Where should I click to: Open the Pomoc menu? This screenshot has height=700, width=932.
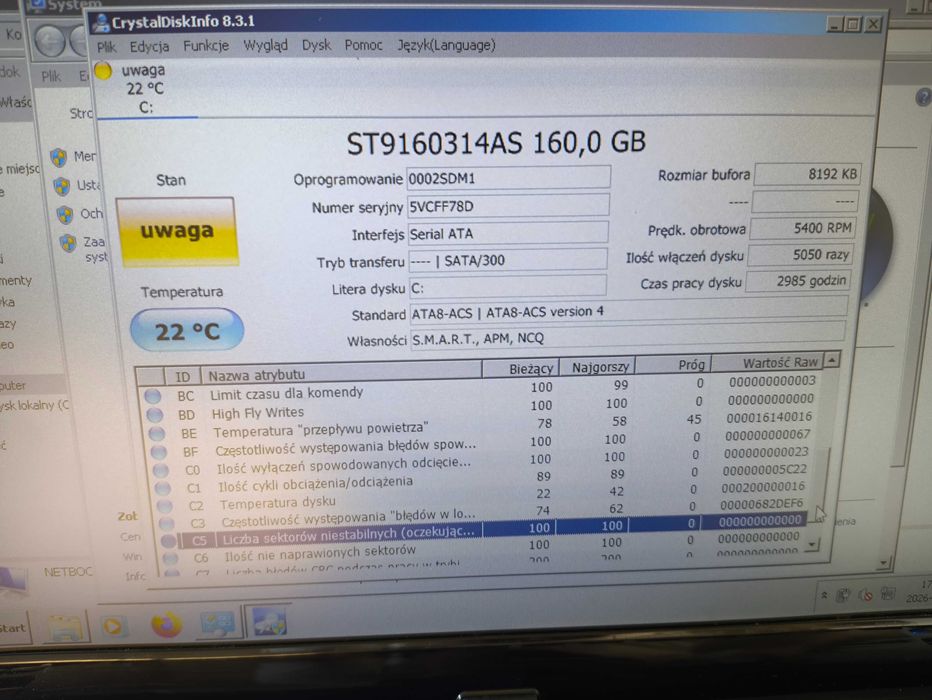tap(363, 45)
